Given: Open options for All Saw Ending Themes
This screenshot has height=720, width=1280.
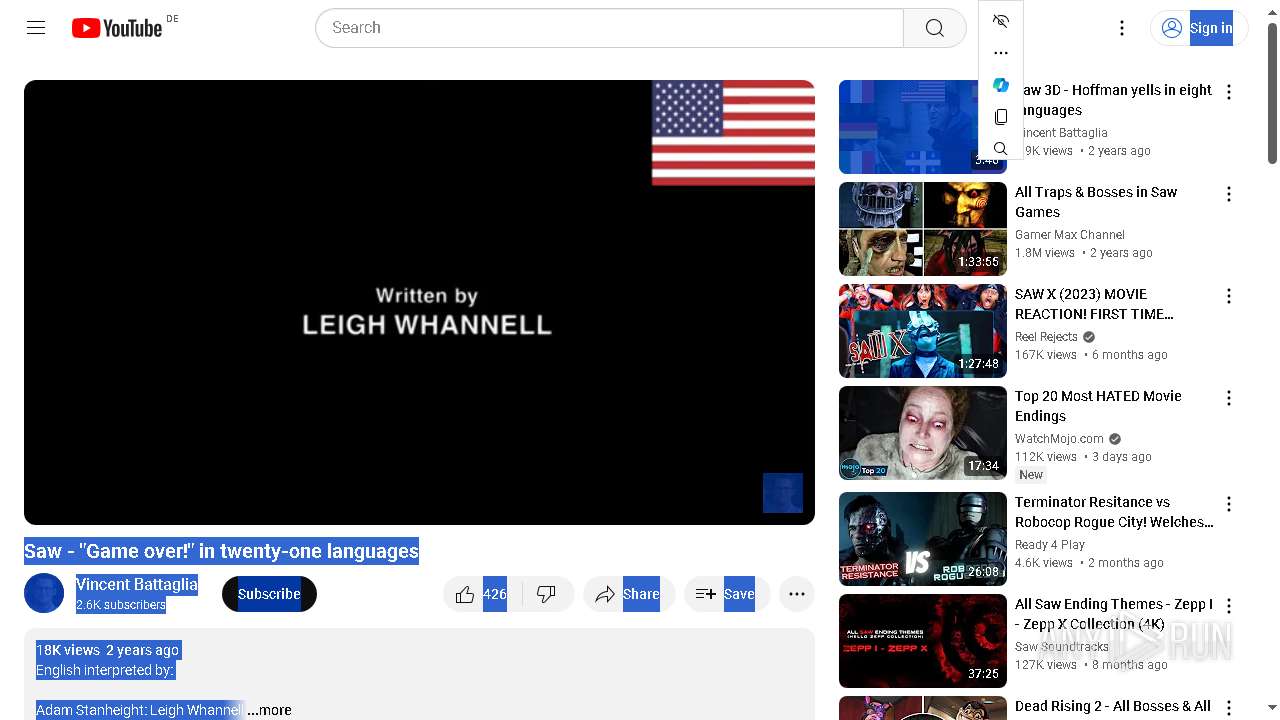Looking at the screenshot, I should coord(1229,606).
